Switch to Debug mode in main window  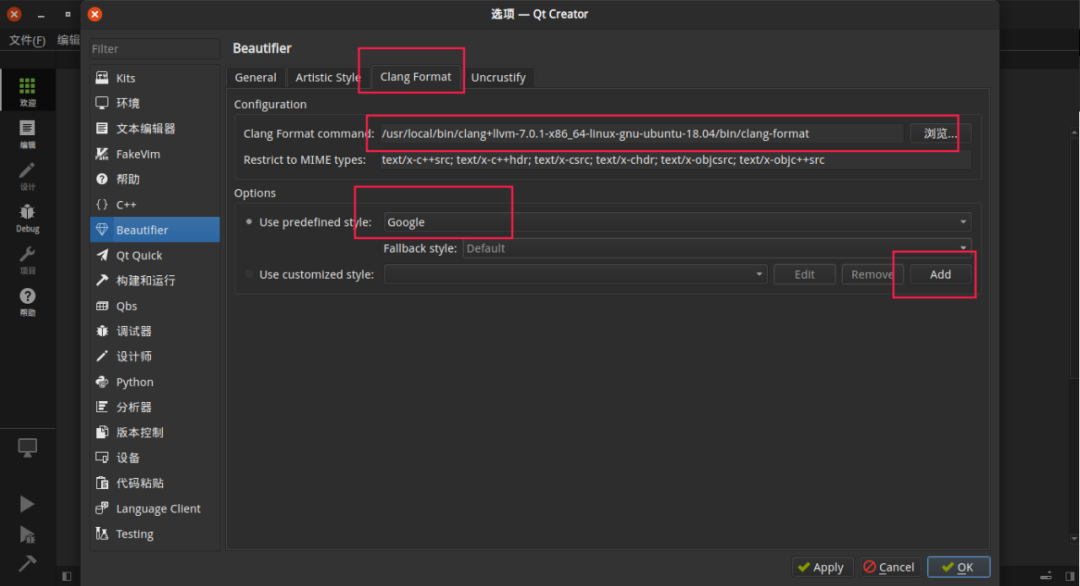pos(28,218)
